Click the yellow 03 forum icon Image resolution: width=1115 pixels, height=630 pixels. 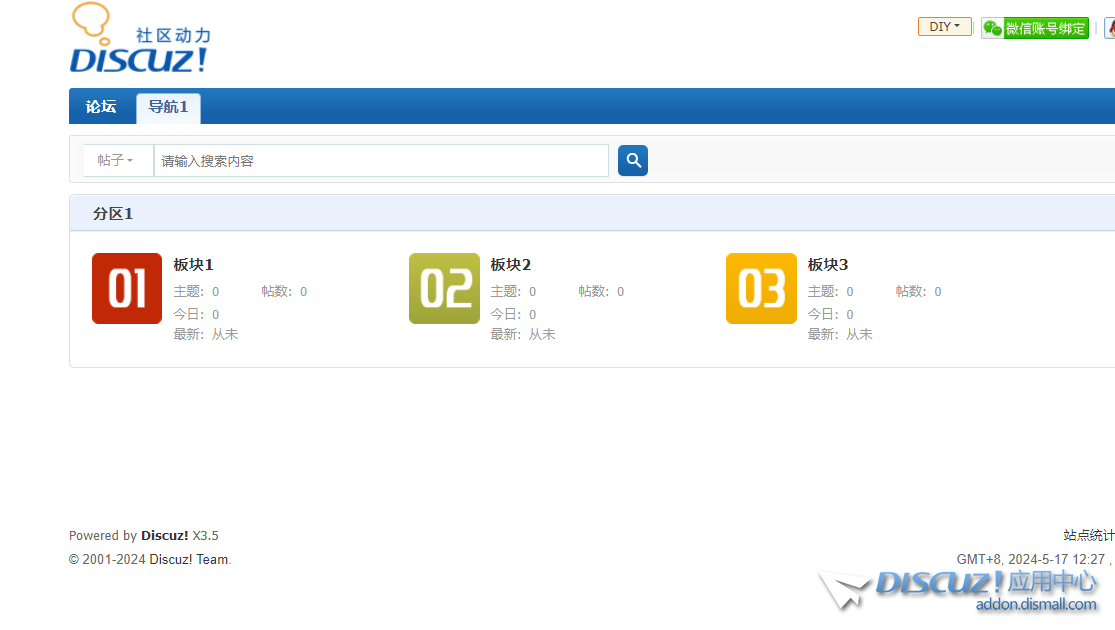[762, 288]
